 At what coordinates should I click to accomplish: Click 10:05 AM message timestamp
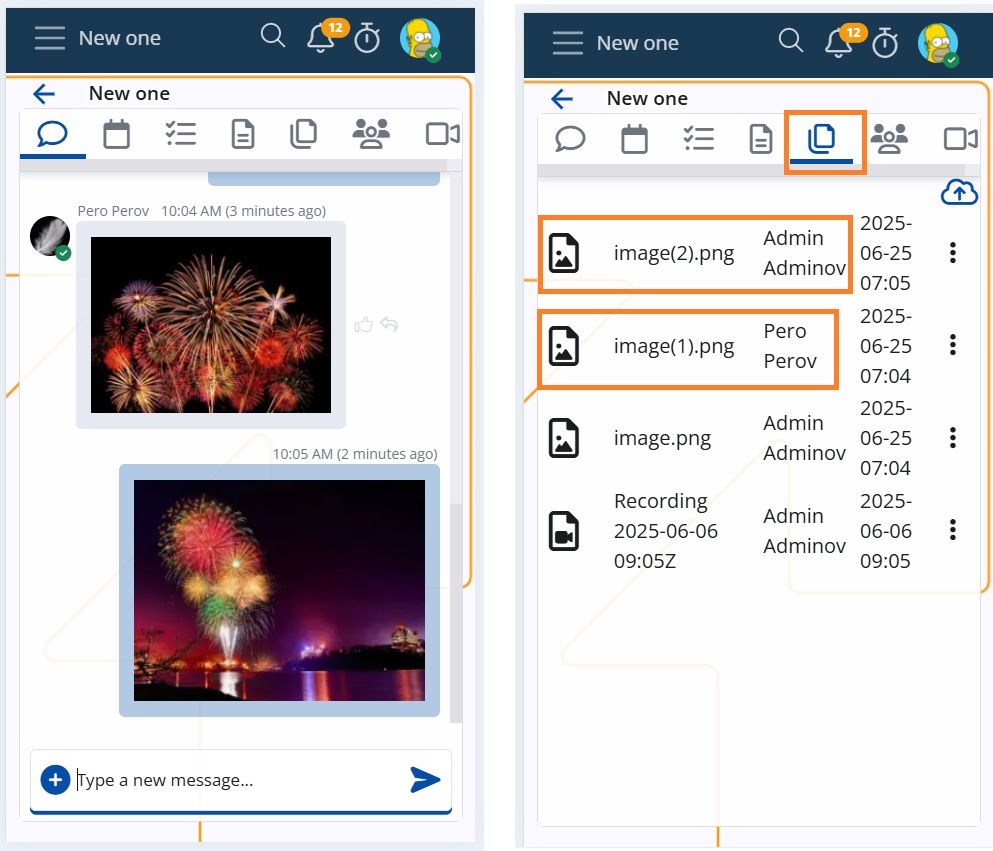coord(355,454)
